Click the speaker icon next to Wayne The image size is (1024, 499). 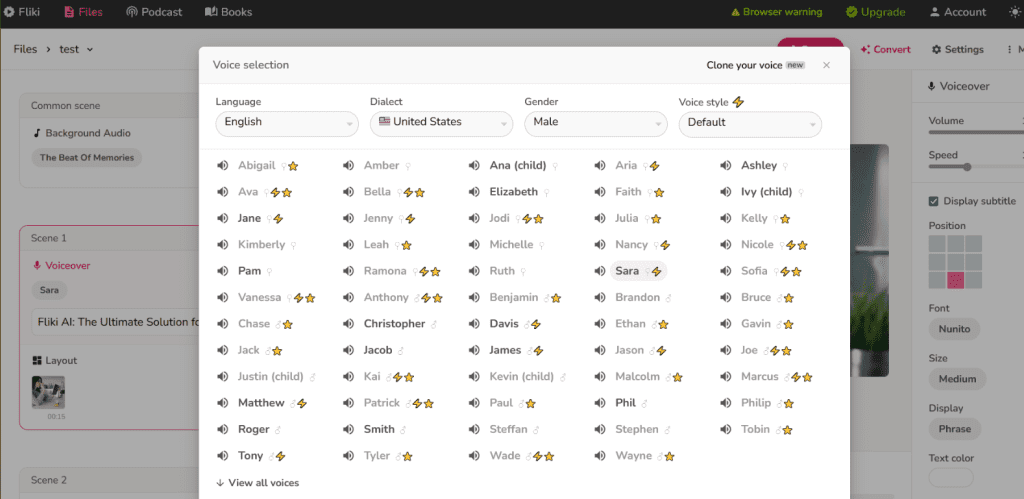[x=600, y=456]
